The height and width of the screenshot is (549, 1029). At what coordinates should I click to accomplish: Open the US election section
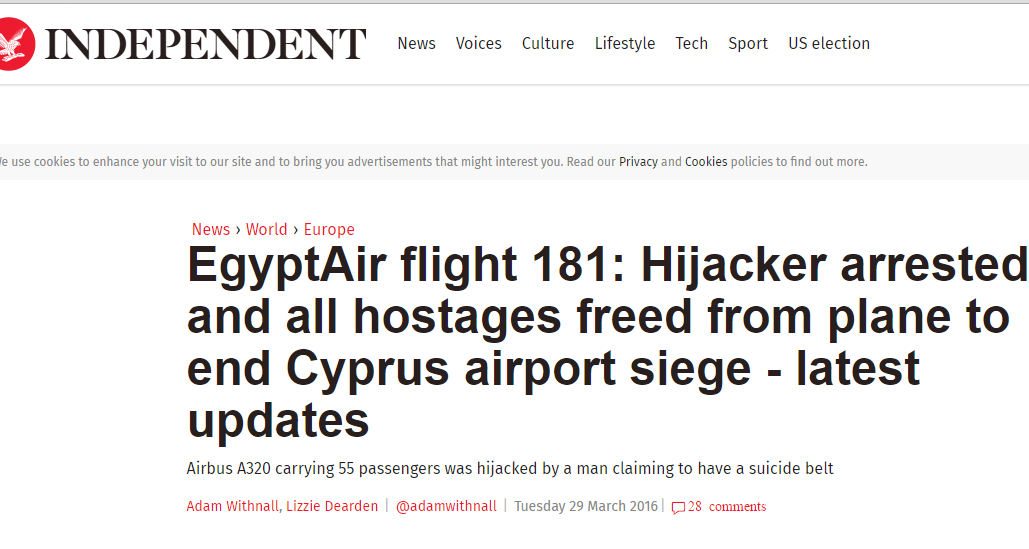coord(829,44)
